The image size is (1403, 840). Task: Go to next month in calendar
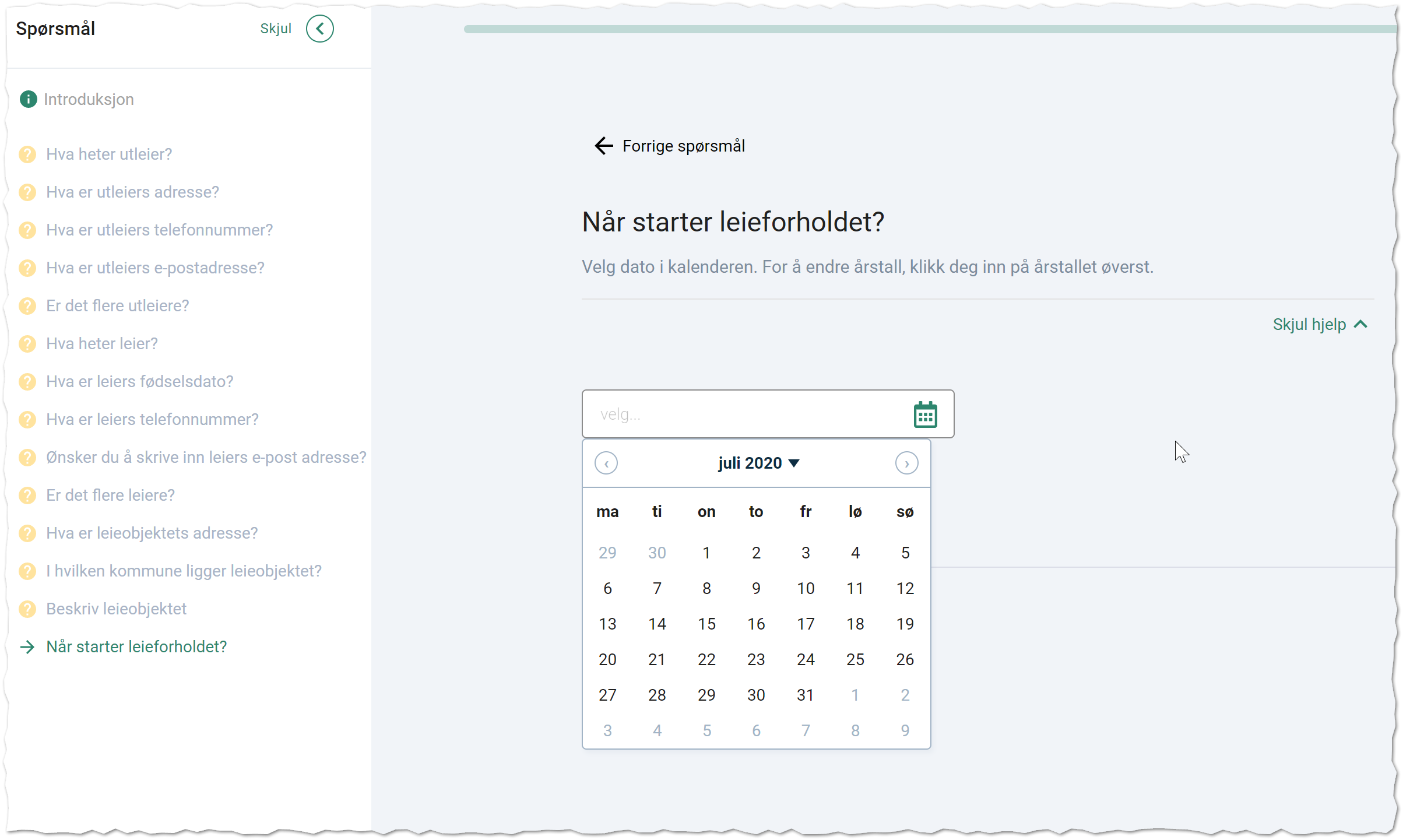906,463
